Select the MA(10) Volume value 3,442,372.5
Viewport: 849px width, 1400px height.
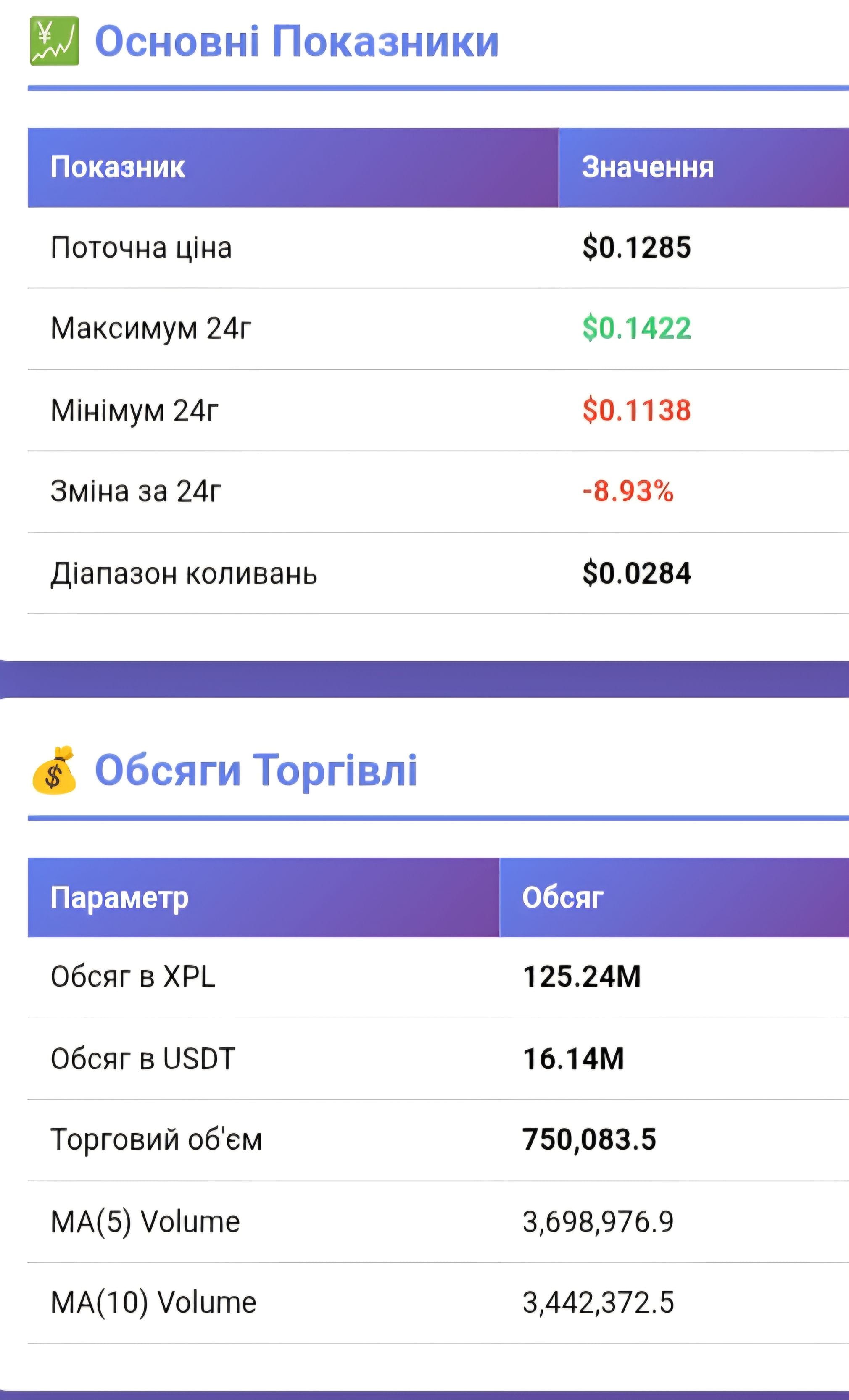click(x=598, y=1303)
